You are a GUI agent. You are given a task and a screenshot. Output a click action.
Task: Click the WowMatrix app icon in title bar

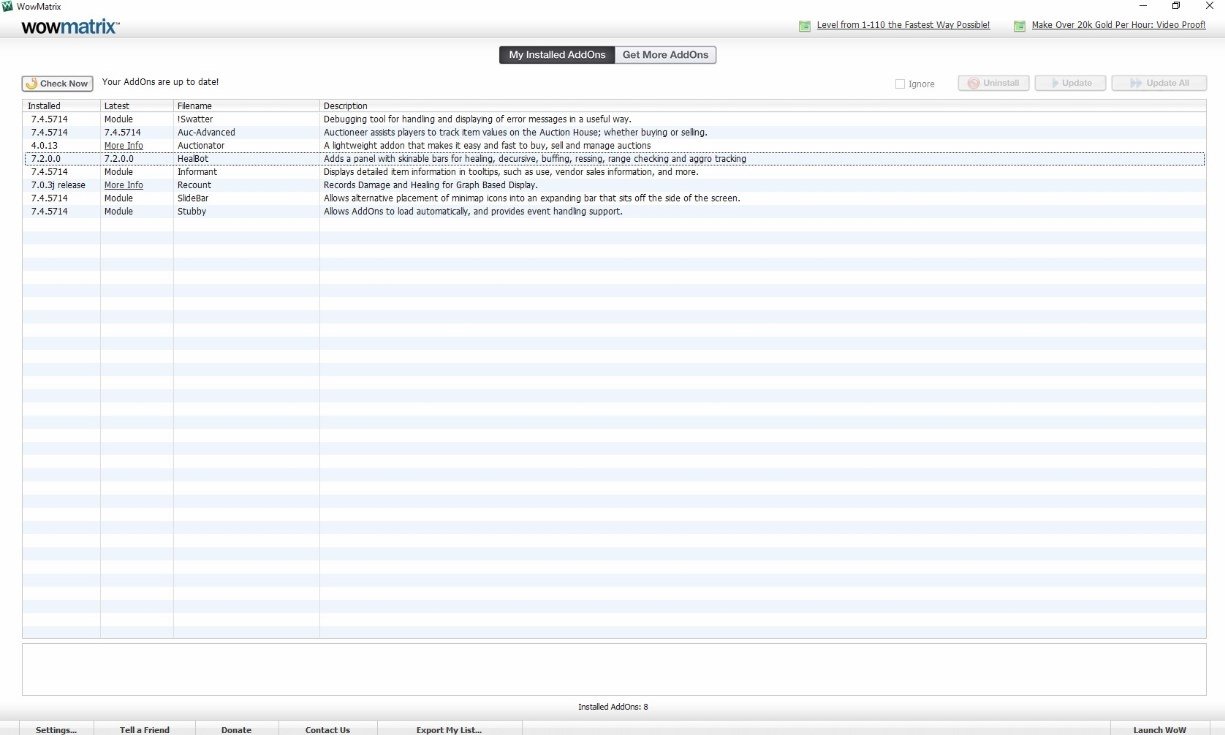coord(7,6)
